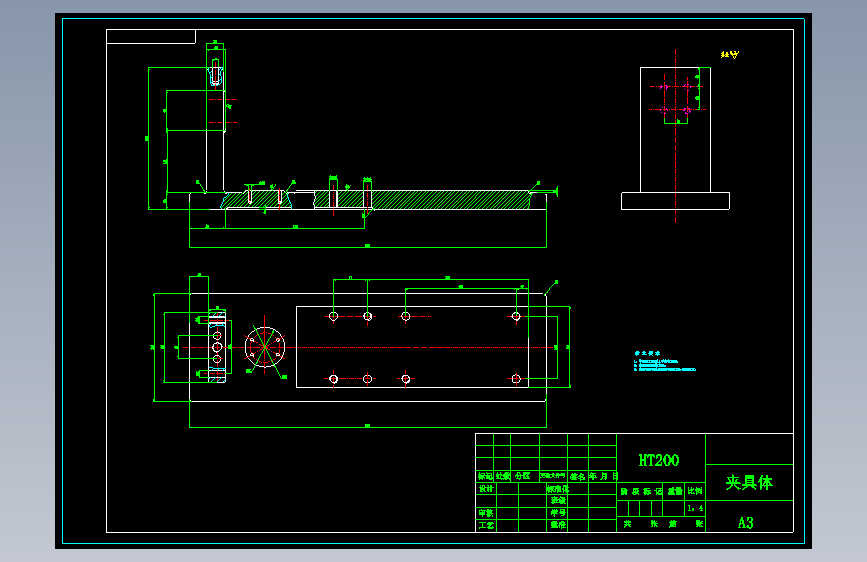
Task: Click the 标记 header cell
Action: pos(485,476)
